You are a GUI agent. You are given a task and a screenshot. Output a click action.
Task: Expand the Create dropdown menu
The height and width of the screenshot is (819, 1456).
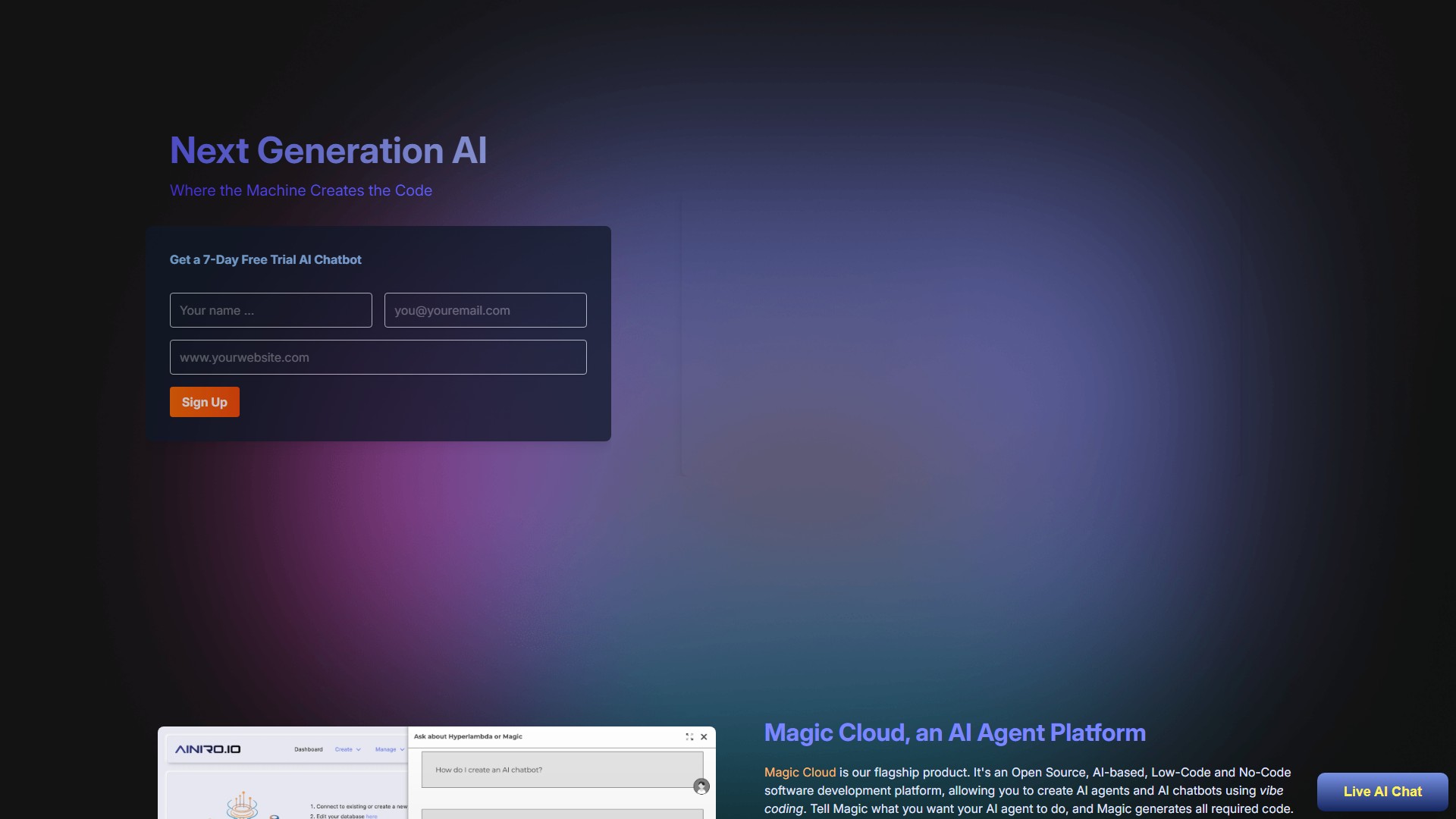347,749
